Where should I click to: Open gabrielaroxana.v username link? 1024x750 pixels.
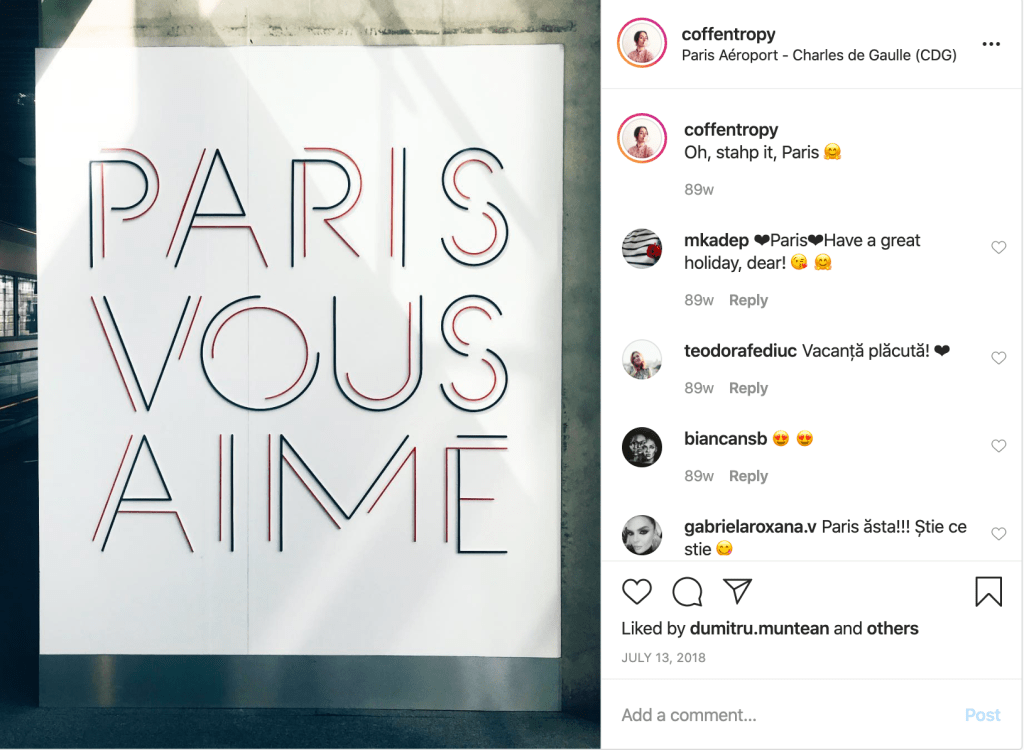point(750,527)
